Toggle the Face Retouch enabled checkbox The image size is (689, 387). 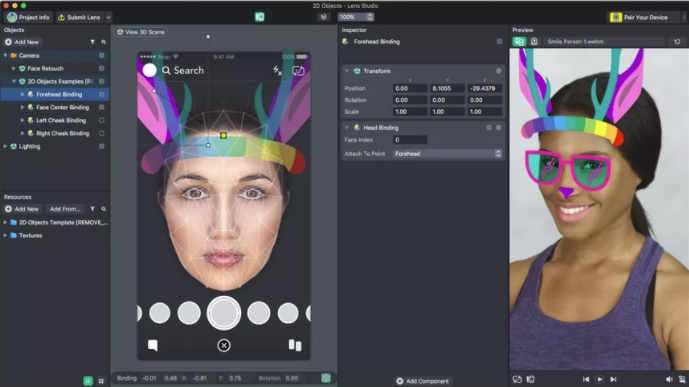102,69
